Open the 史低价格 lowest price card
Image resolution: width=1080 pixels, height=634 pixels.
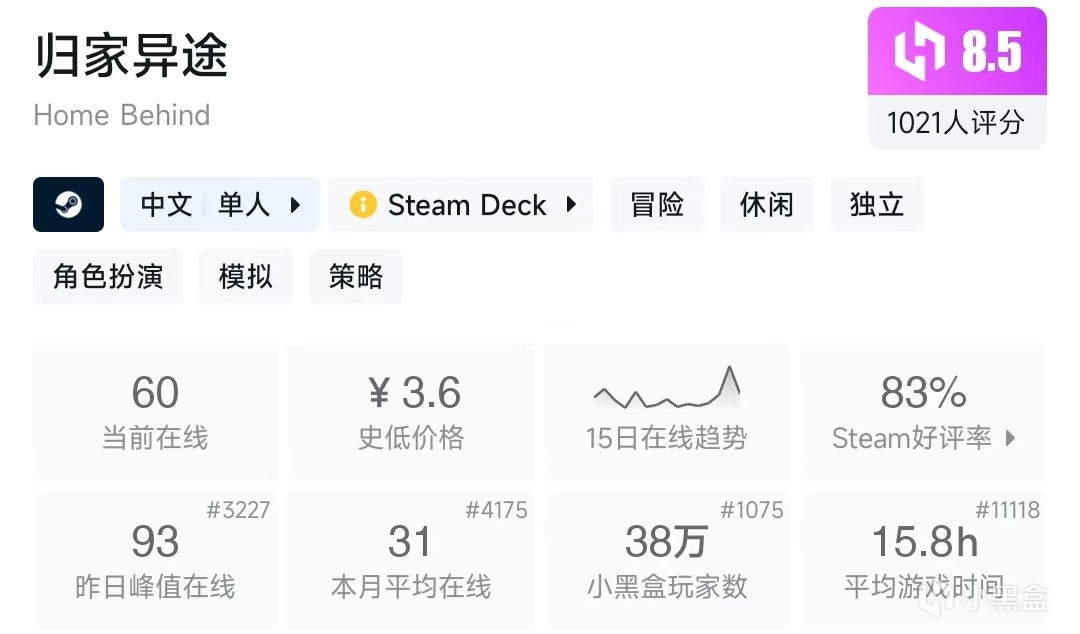411,411
